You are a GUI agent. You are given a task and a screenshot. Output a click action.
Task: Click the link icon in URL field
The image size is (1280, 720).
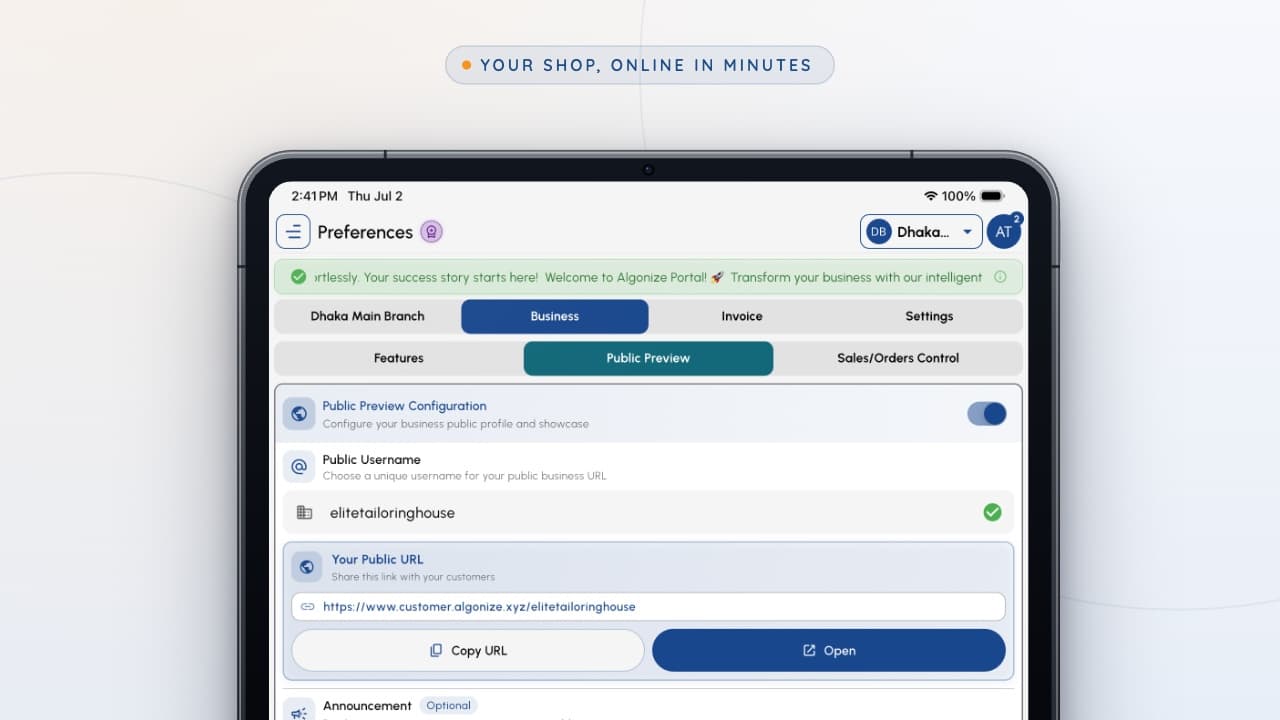click(x=308, y=607)
